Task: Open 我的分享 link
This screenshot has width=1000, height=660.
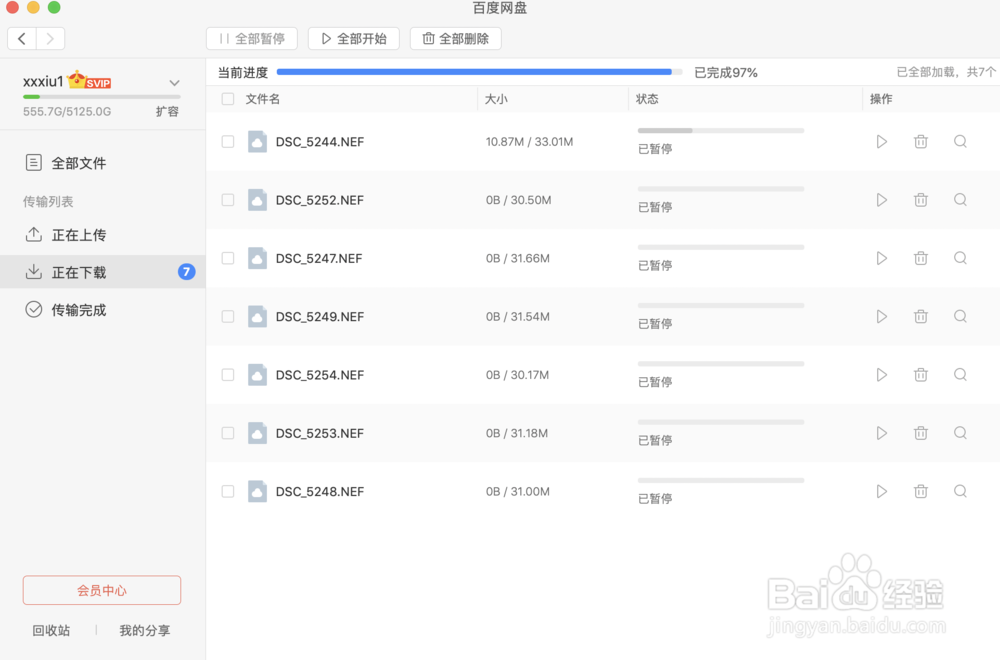Action: [x=145, y=631]
